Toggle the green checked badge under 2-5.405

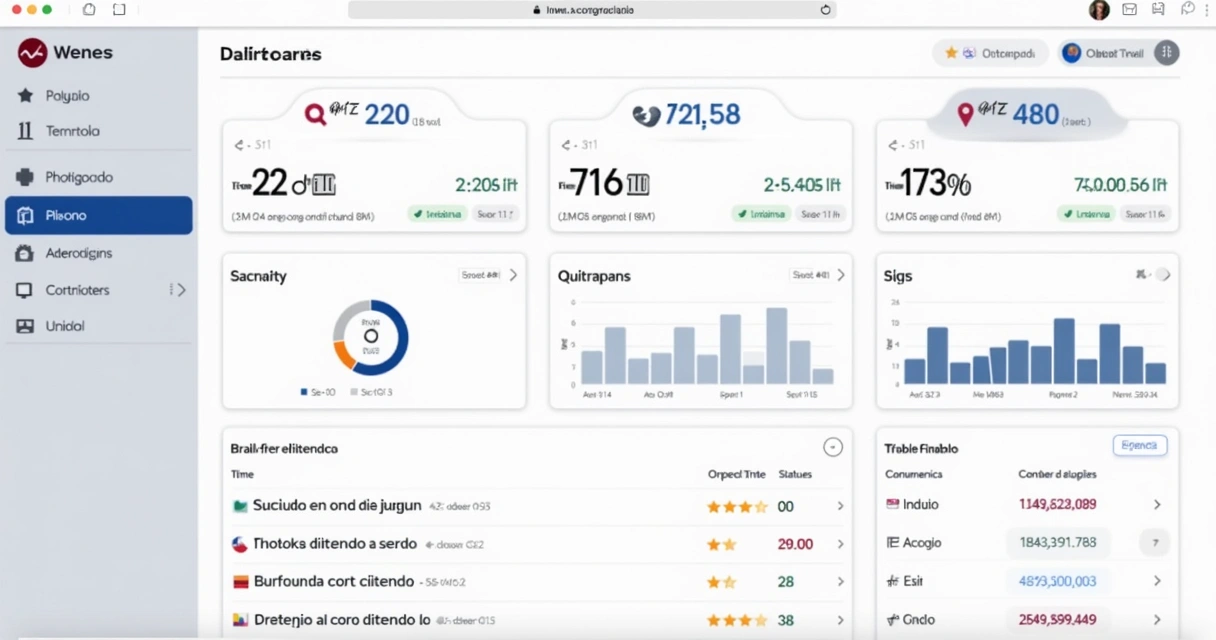(x=761, y=214)
